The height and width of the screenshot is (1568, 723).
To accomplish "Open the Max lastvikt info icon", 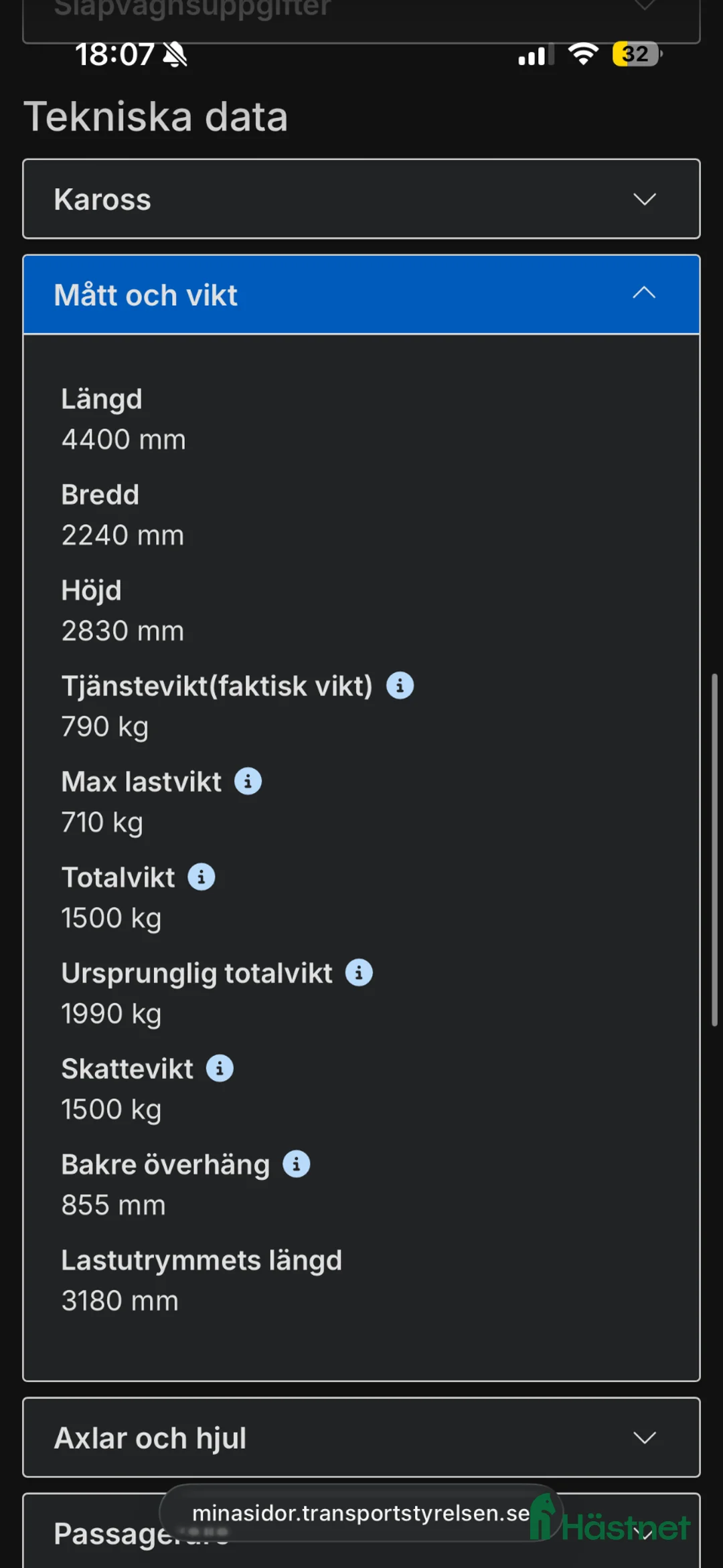I will (248, 781).
